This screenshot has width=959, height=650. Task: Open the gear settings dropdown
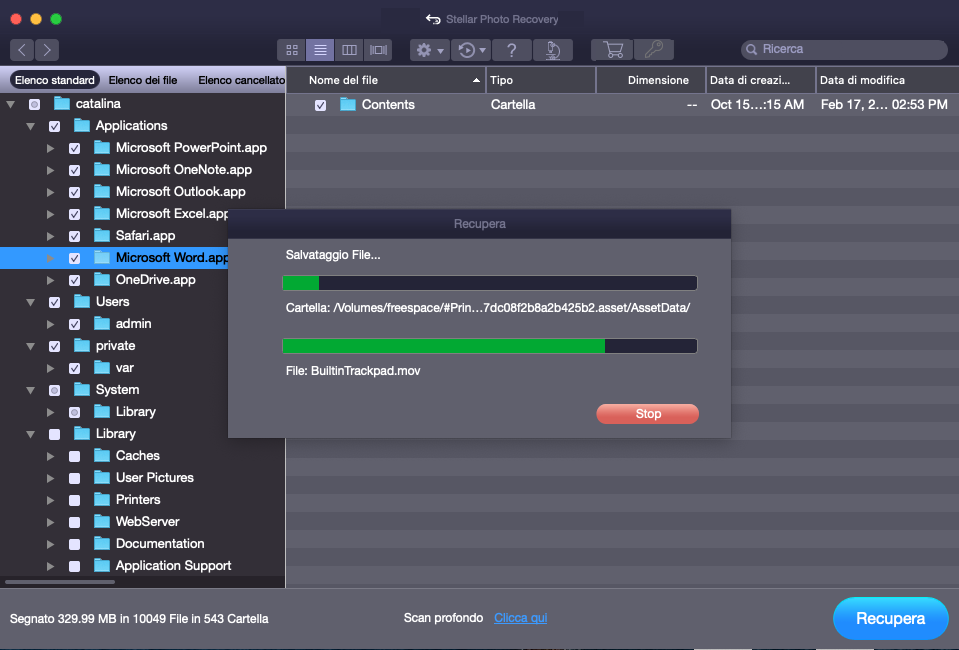point(429,49)
